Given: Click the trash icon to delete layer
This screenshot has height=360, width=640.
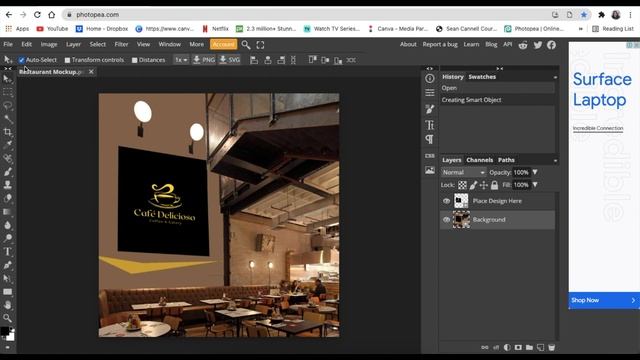Looking at the screenshot, I should pos(551,347).
